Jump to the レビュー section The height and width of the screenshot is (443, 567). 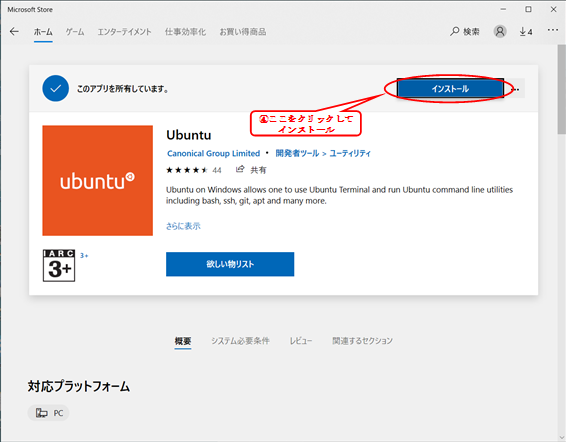[300, 341]
